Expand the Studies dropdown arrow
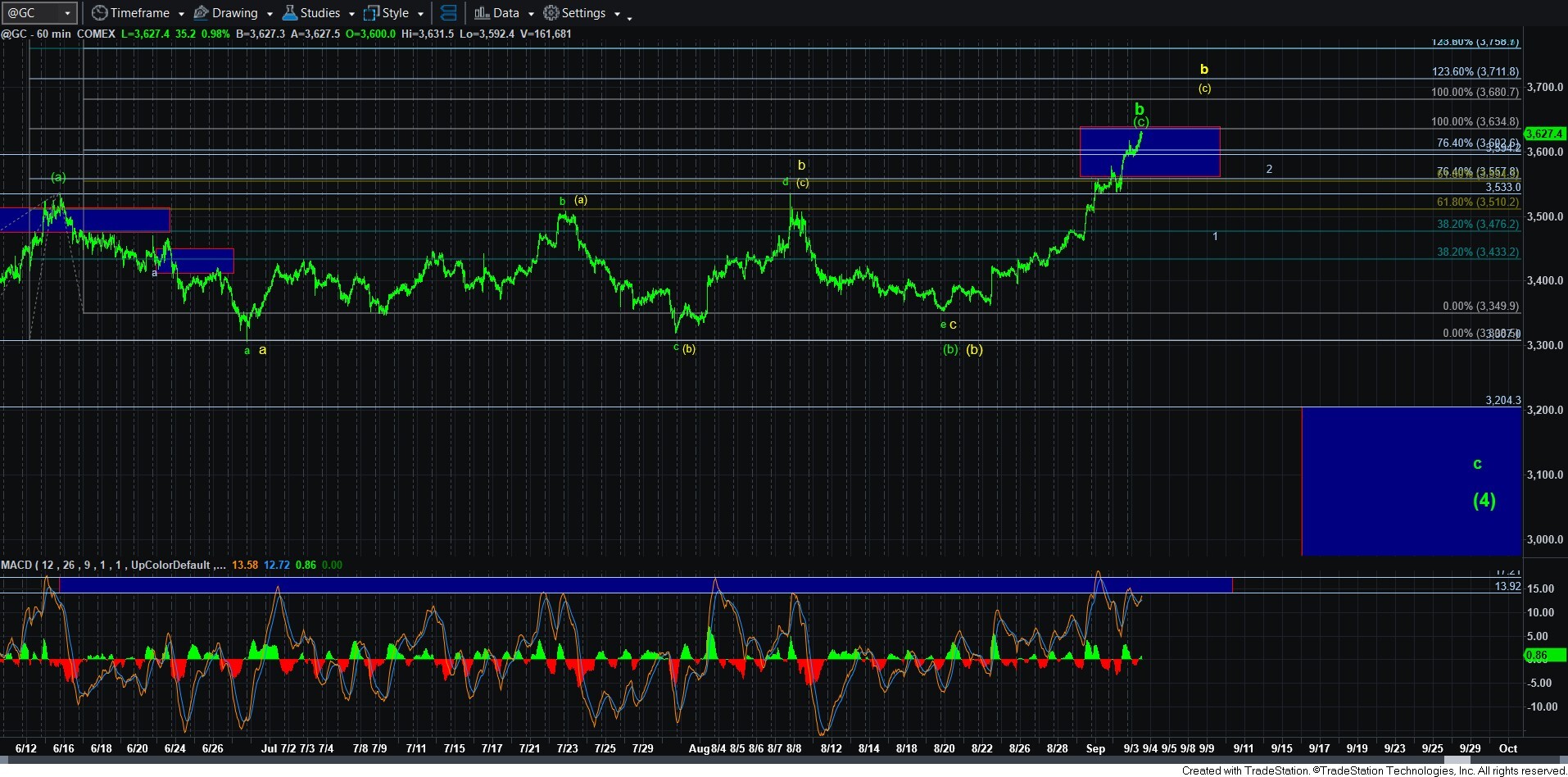The image size is (1568, 777). (351, 14)
